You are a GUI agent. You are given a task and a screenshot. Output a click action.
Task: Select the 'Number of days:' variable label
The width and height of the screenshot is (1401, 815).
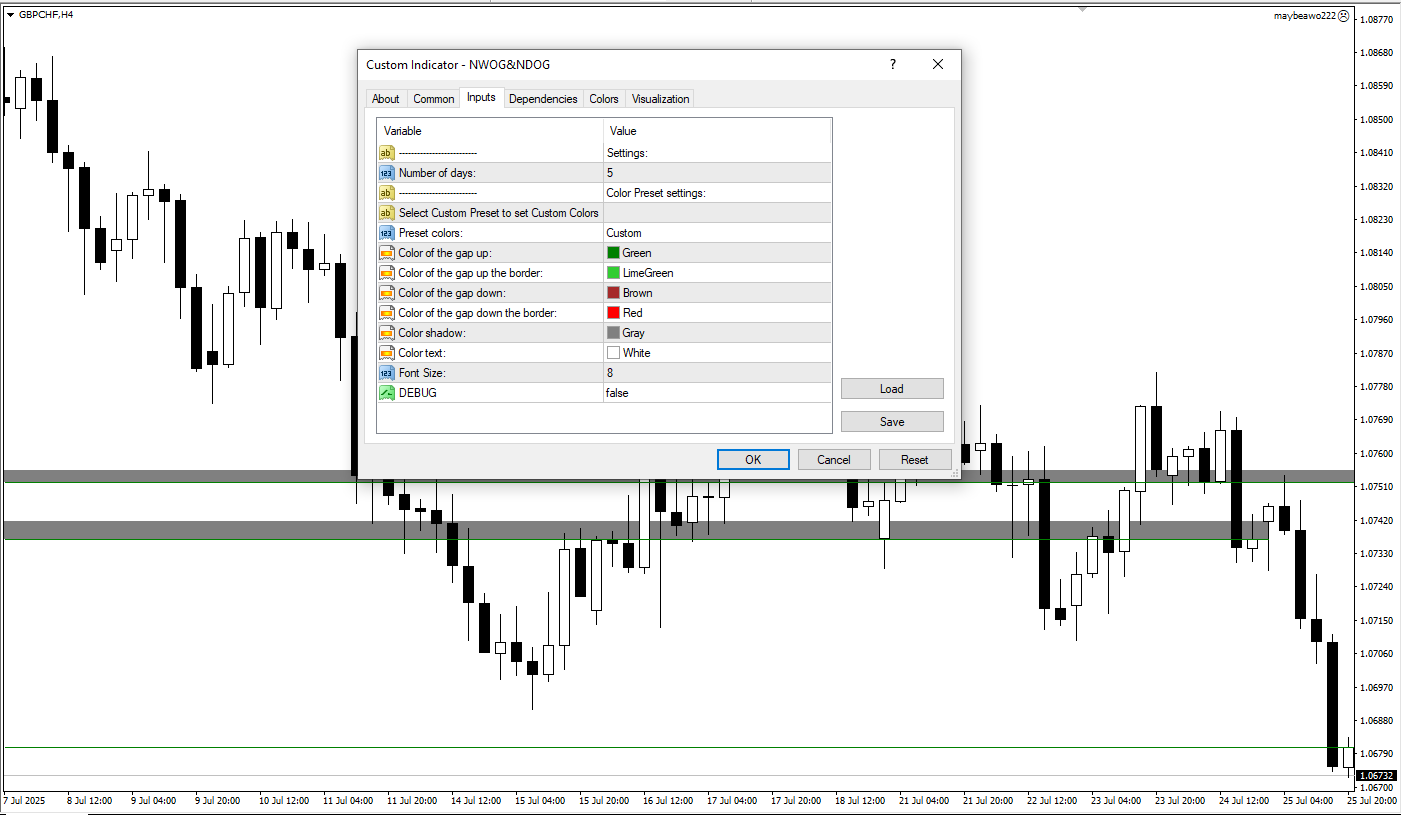click(x=437, y=173)
